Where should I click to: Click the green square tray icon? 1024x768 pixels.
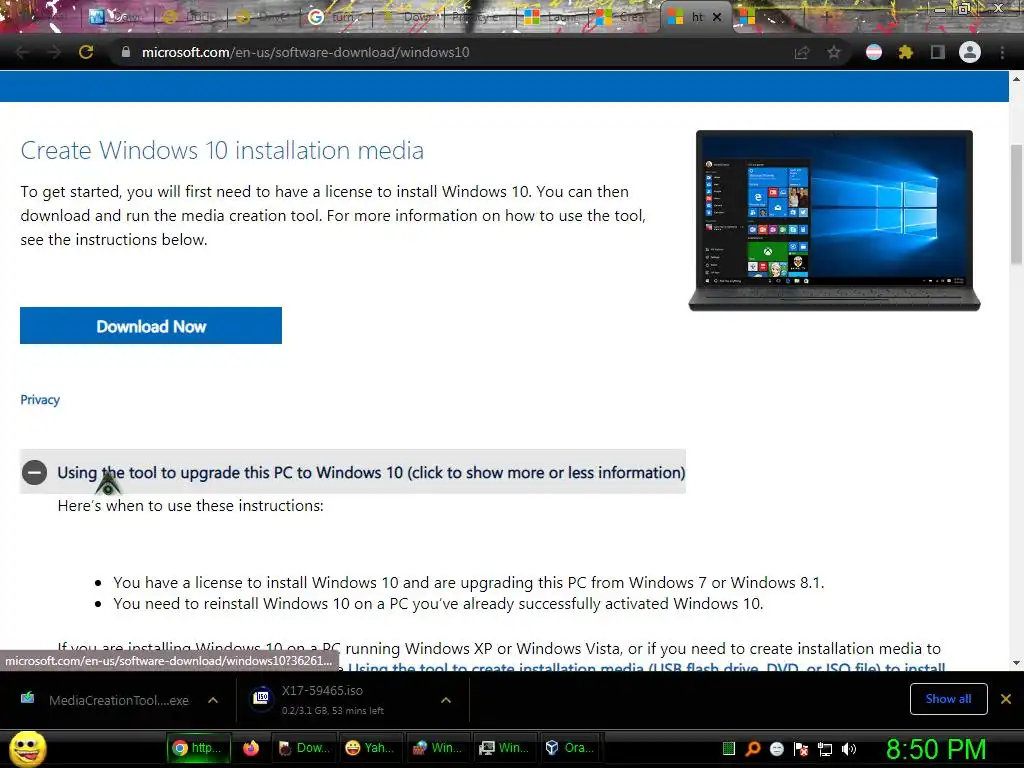tap(729, 748)
